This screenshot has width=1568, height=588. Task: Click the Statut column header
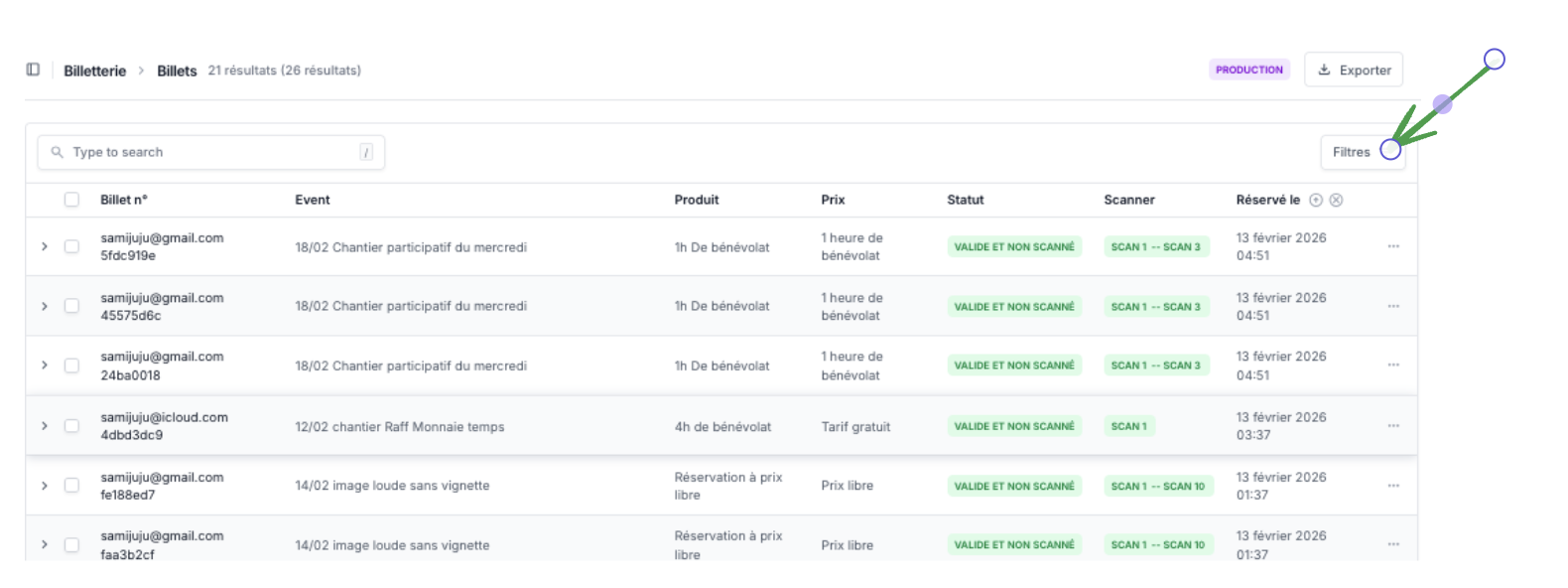(x=965, y=200)
